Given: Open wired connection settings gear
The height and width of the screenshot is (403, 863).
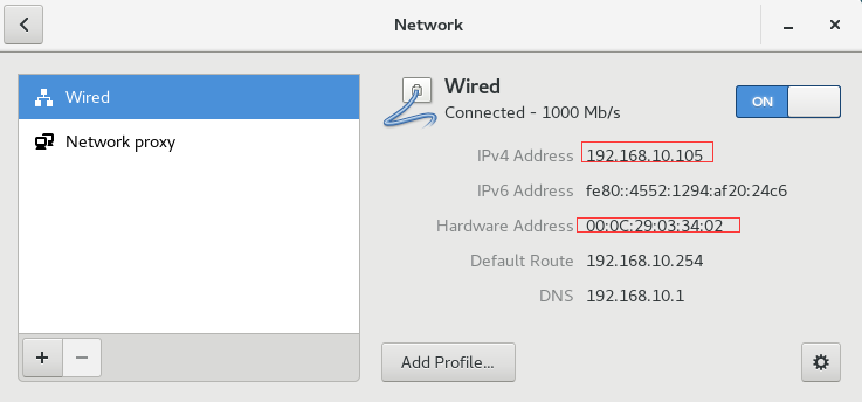Looking at the screenshot, I should (x=821, y=362).
